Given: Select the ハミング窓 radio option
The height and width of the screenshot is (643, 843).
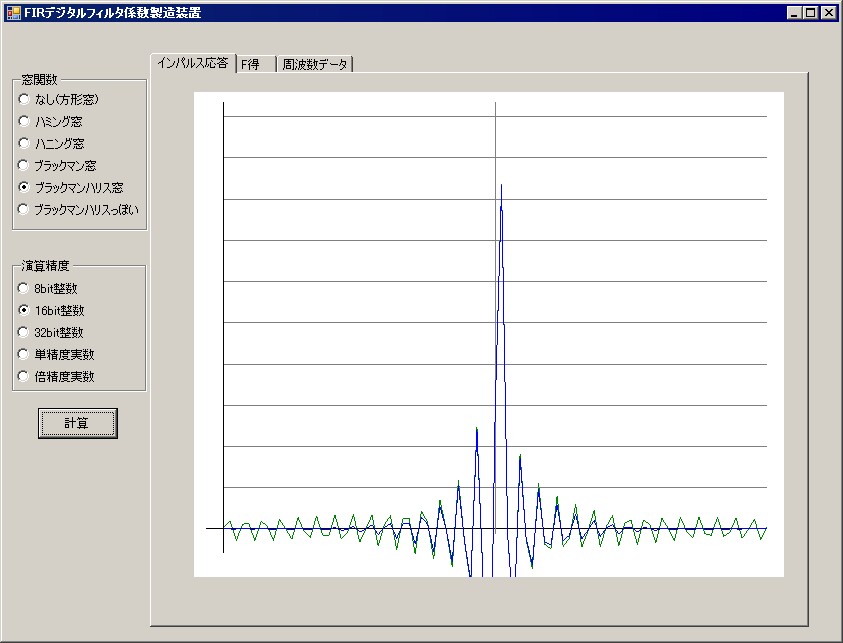Looking at the screenshot, I should pyautogui.click(x=51, y=122).
